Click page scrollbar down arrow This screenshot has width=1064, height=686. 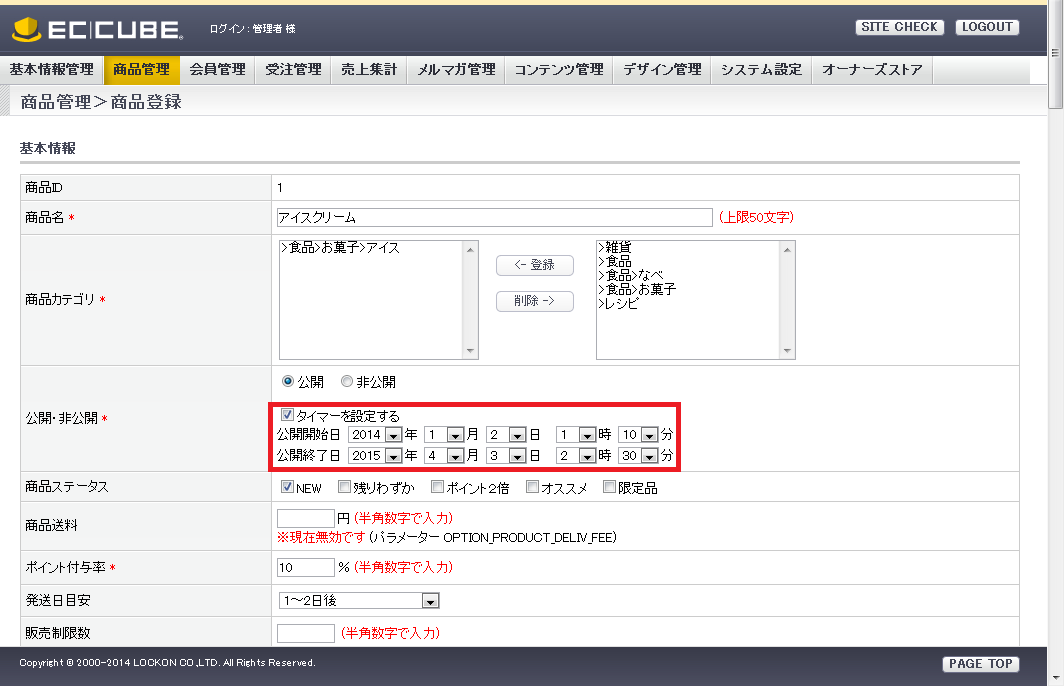1056,678
